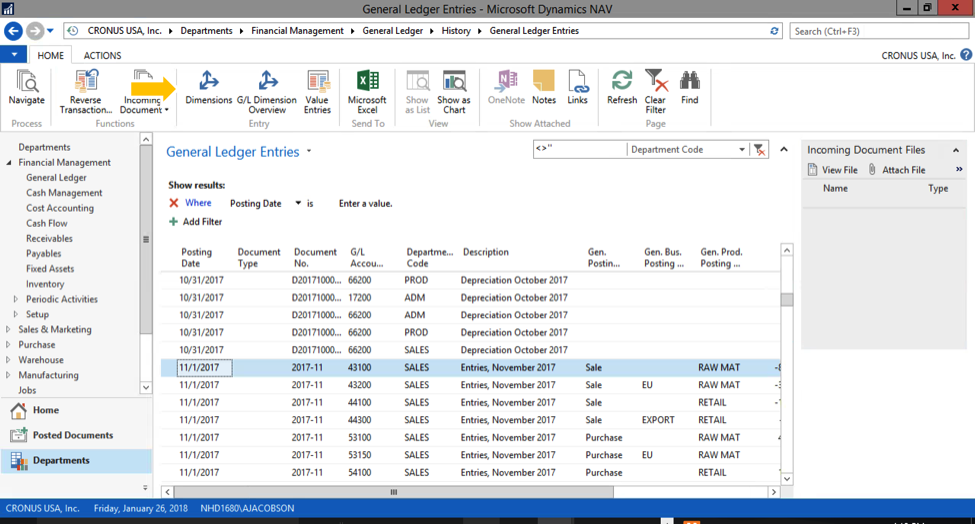Viewport: 975px width, 525px height.
Task: Collapse Financial Management tree node
Action: (x=9, y=162)
